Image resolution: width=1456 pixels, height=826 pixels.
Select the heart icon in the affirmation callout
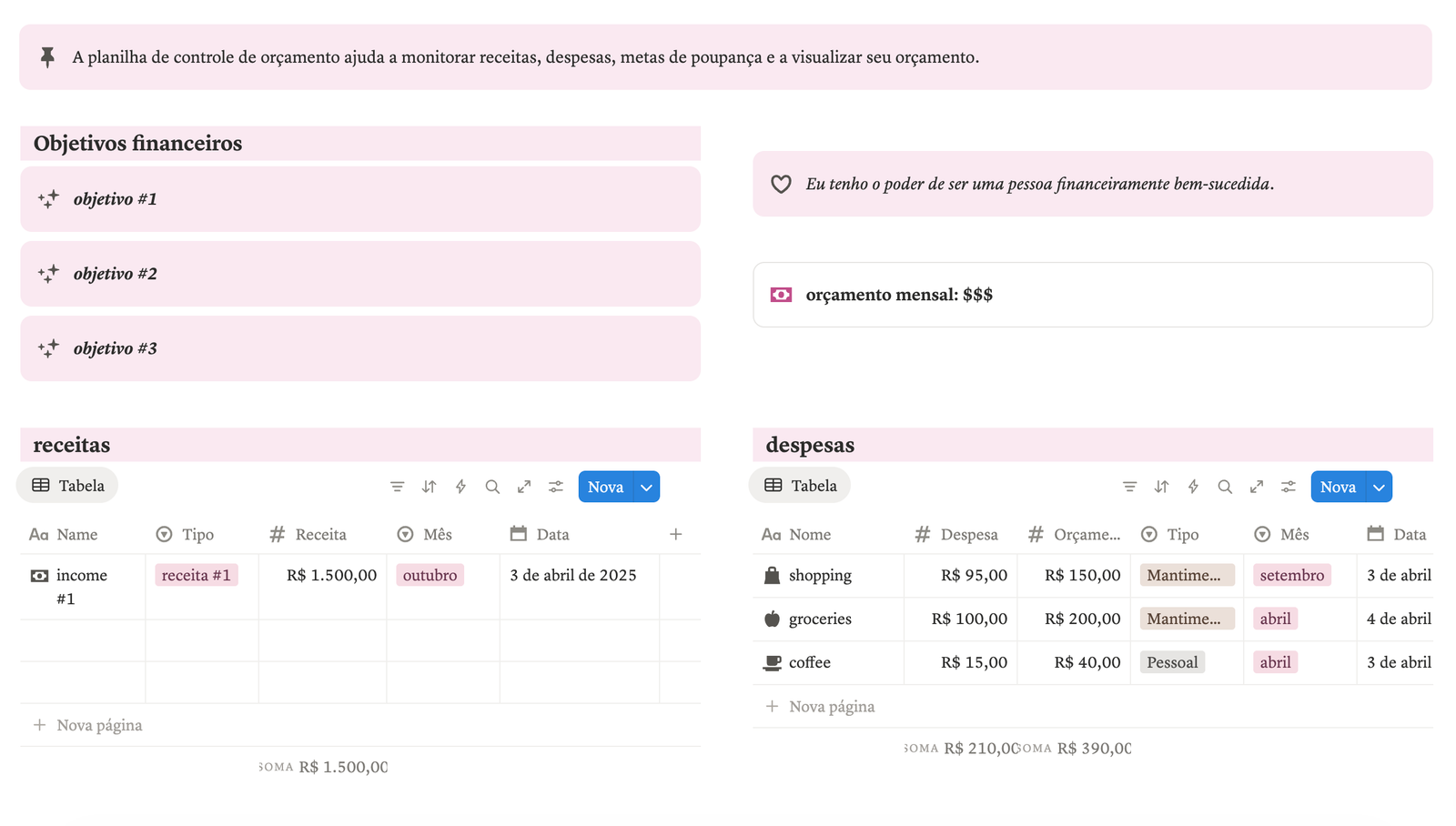pyautogui.click(x=781, y=184)
